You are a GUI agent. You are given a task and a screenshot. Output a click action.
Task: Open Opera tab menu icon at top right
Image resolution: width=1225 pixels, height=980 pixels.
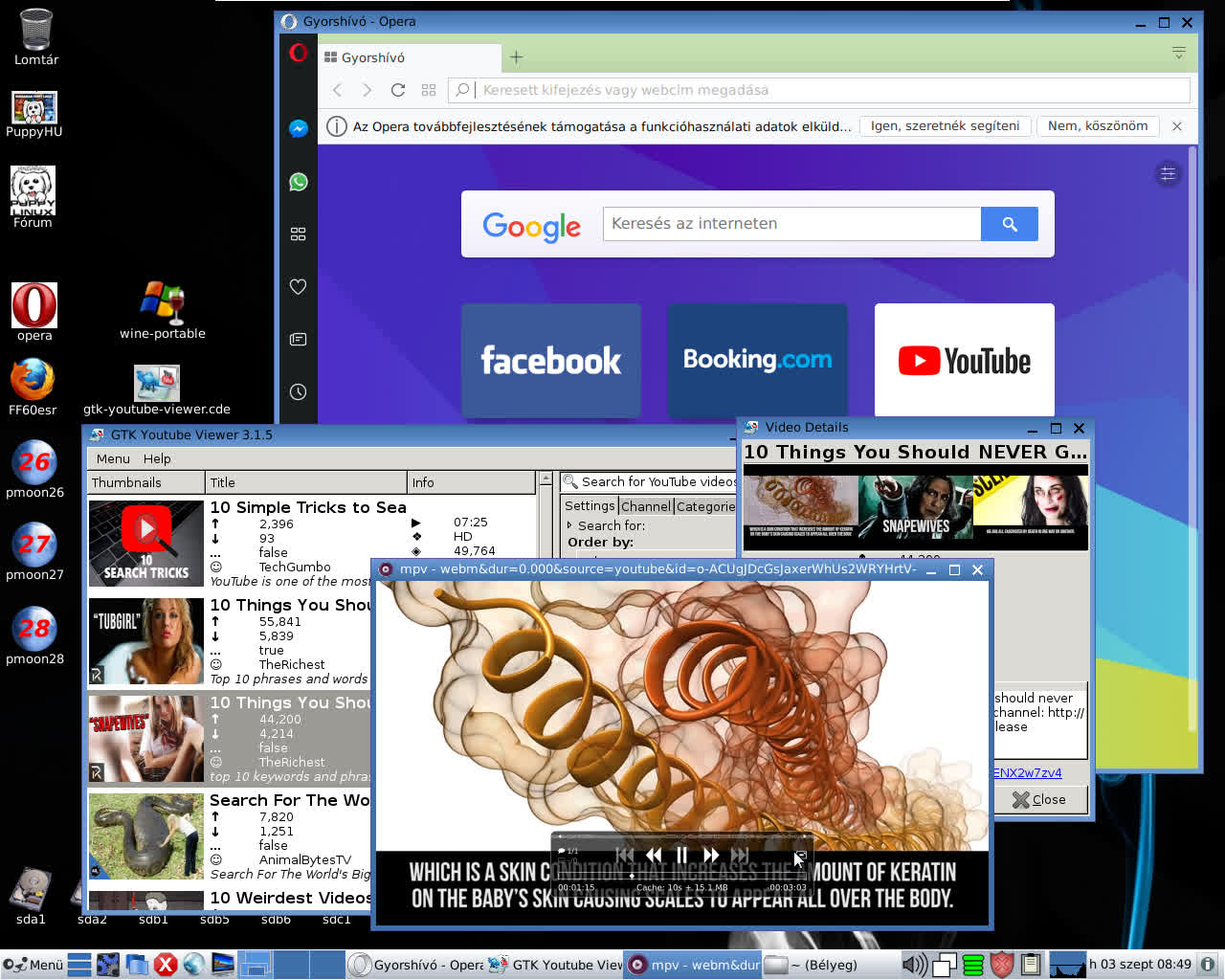[x=1179, y=53]
